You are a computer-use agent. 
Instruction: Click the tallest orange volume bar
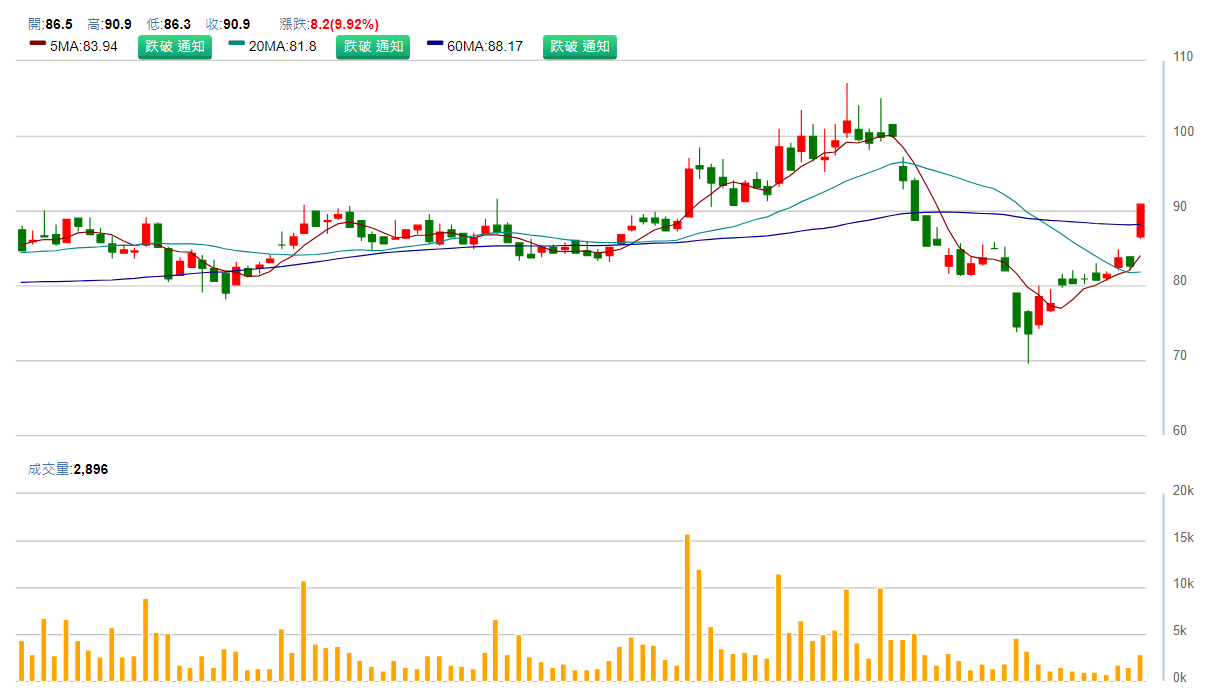(x=687, y=608)
